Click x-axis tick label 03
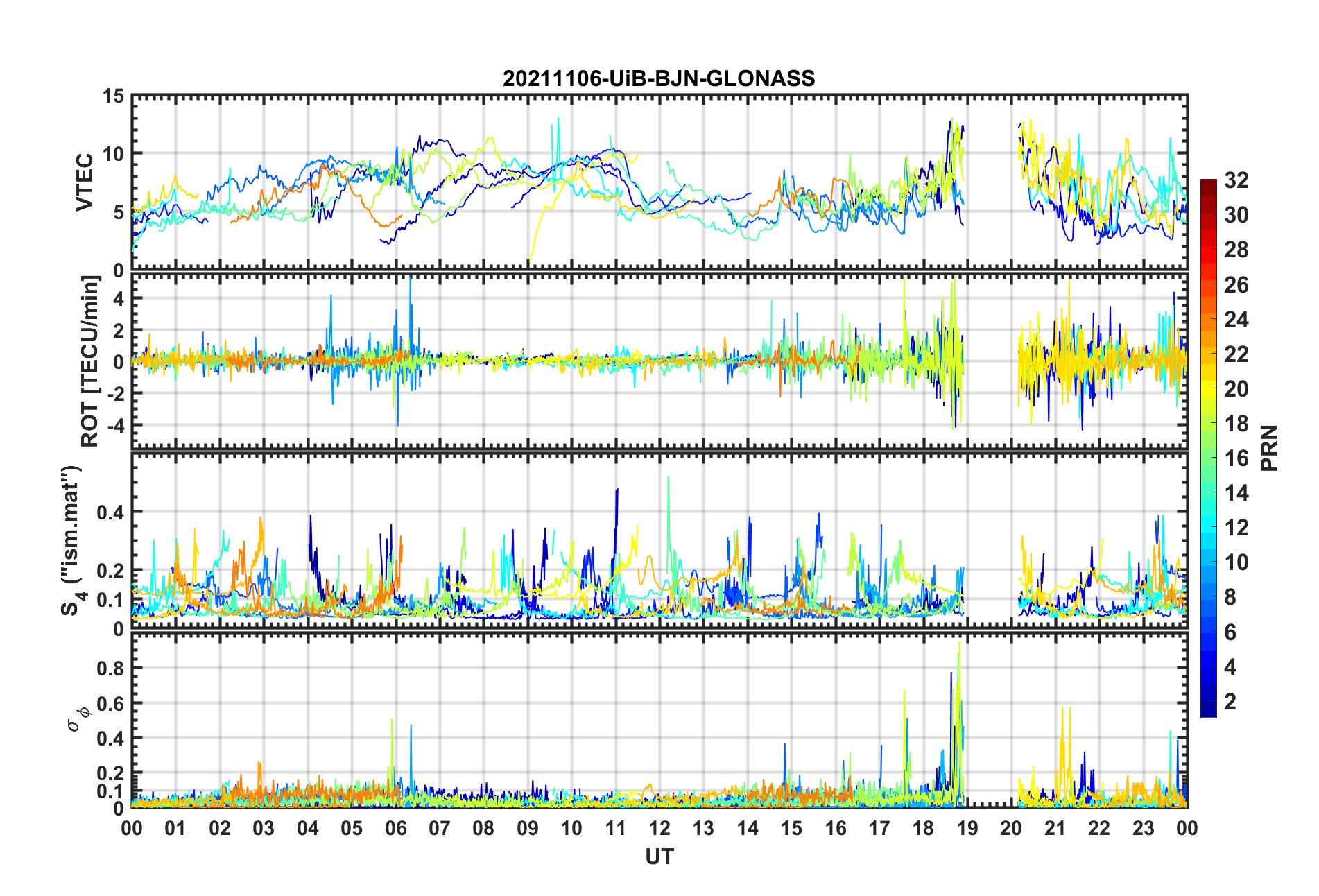This screenshot has height=896, width=1319. coord(264,828)
